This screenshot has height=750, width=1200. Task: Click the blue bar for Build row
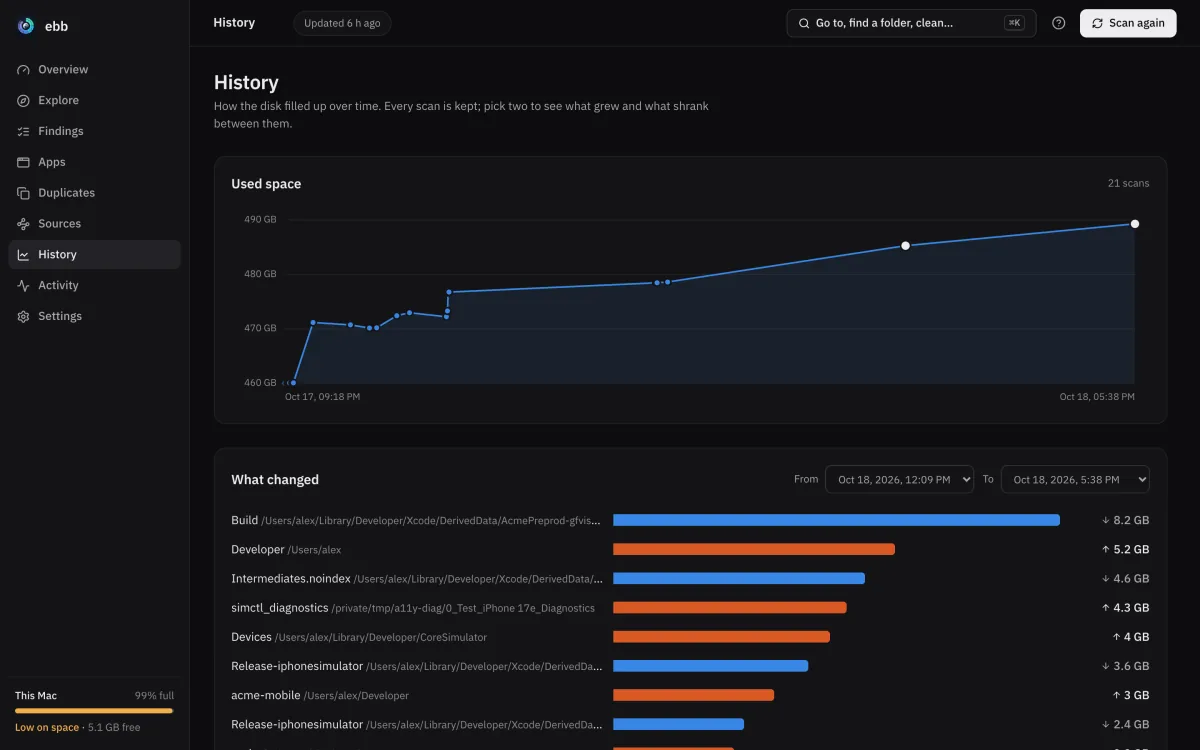(x=836, y=520)
